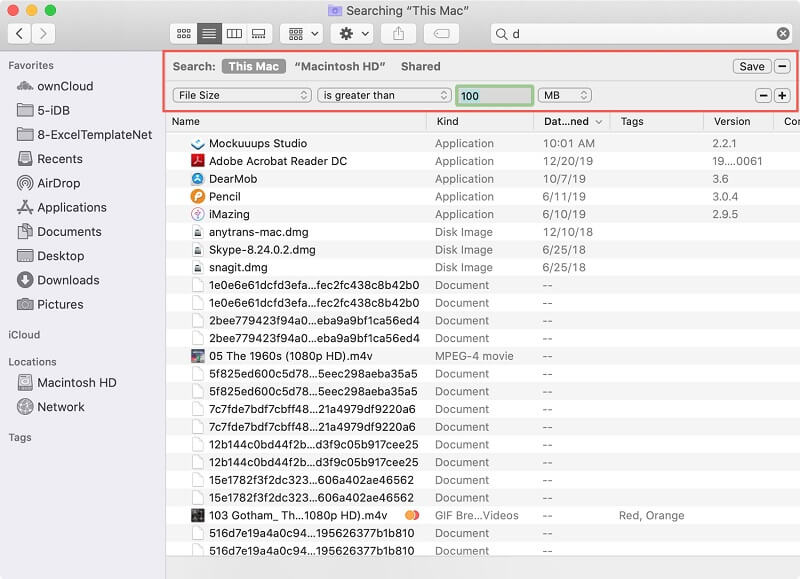Click the Favorites sidebar heading
Image resolution: width=800 pixels, height=579 pixels.
coord(31,65)
